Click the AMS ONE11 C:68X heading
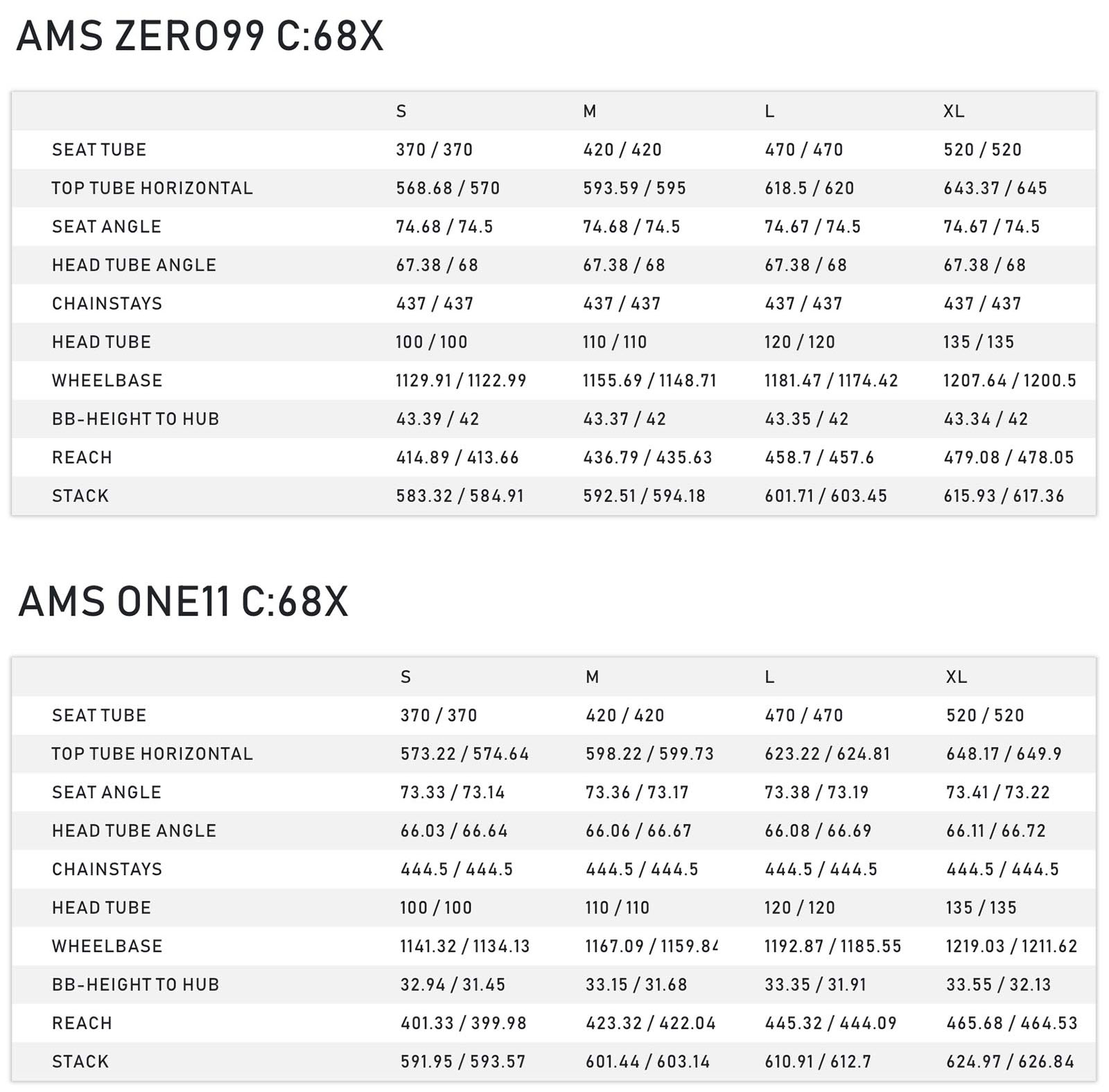 pyautogui.click(x=183, y=601)
